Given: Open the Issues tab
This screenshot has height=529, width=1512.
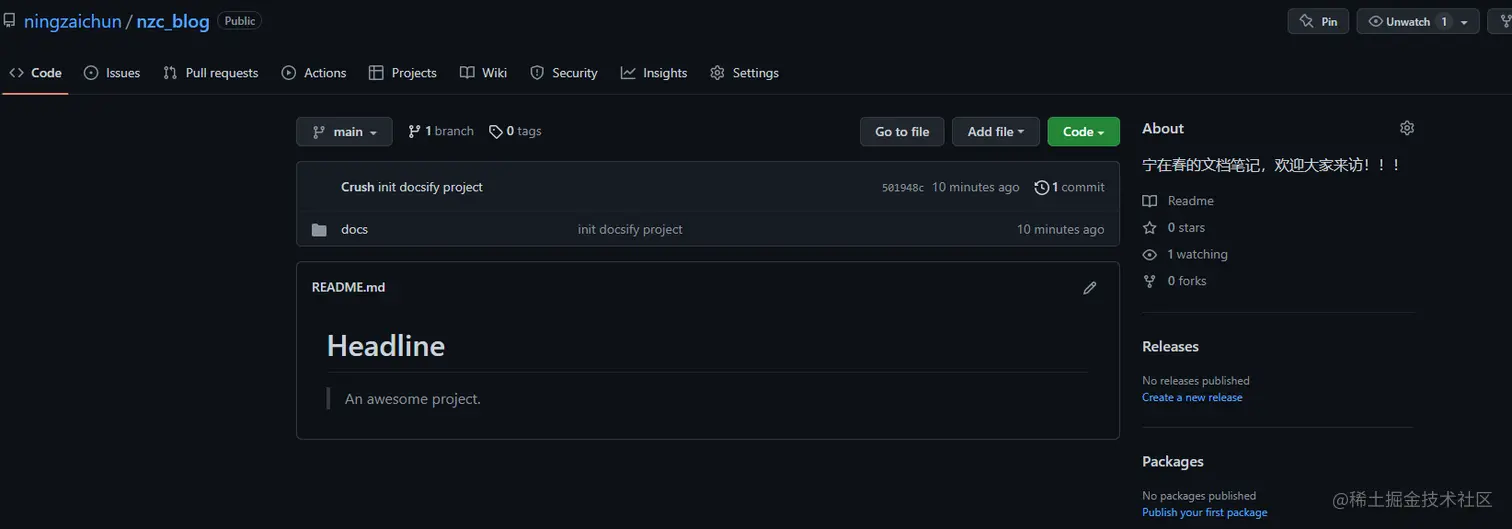Looking at the screenshot, I should click(112, 73).
